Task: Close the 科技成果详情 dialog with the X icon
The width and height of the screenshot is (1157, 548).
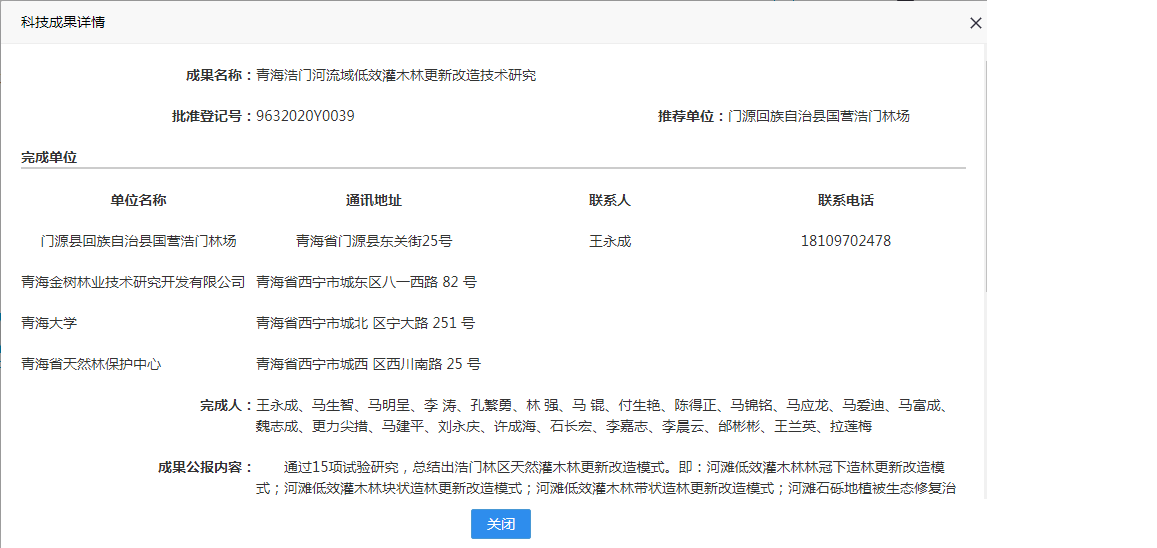Action: point(975,23)
